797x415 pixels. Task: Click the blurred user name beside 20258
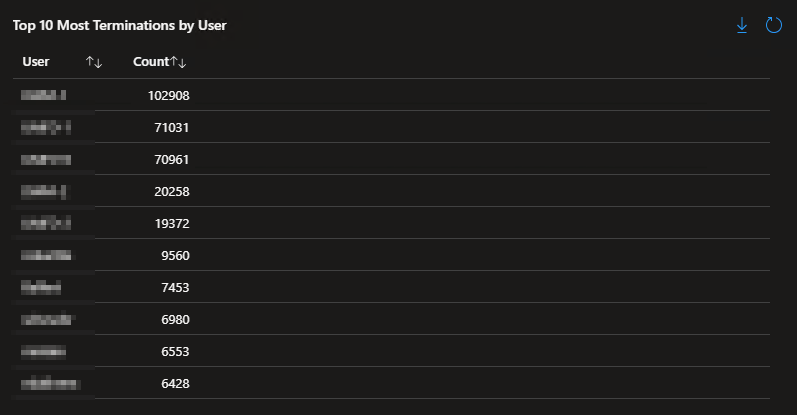point(43,192)
